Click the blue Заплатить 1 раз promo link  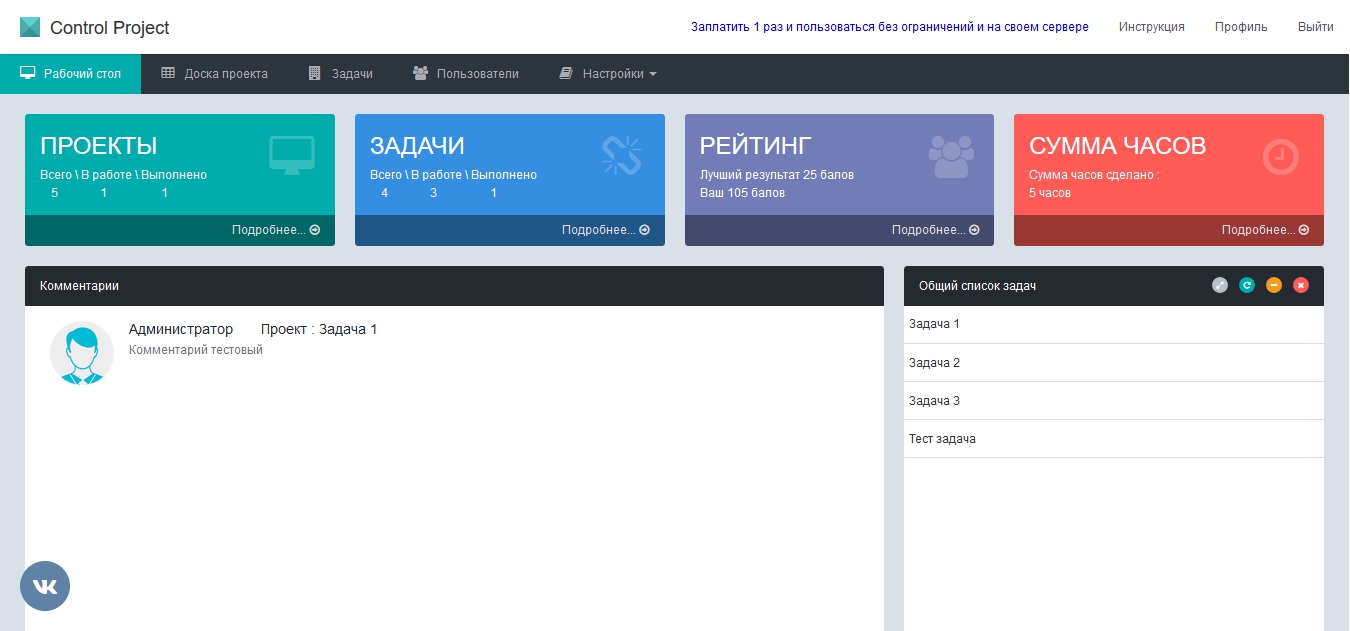[890, 27]
